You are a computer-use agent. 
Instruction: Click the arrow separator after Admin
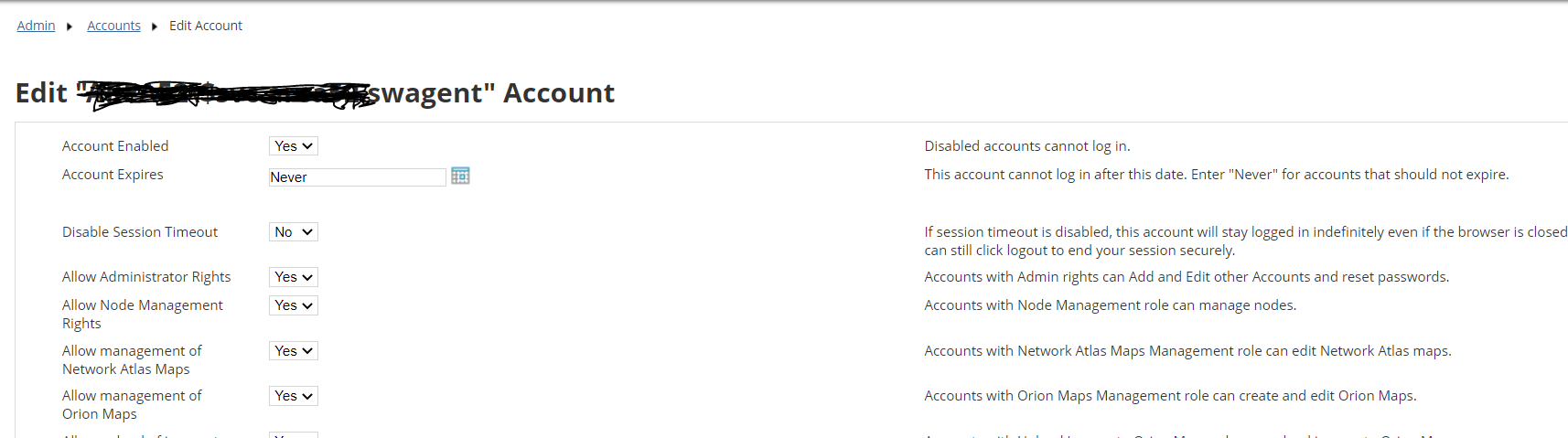70,27
